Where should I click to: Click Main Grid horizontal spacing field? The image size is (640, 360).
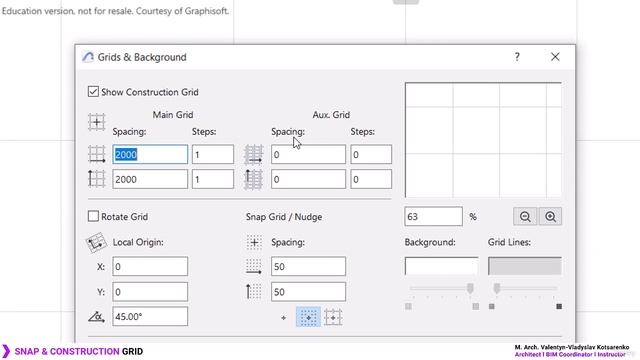[150, 154]
